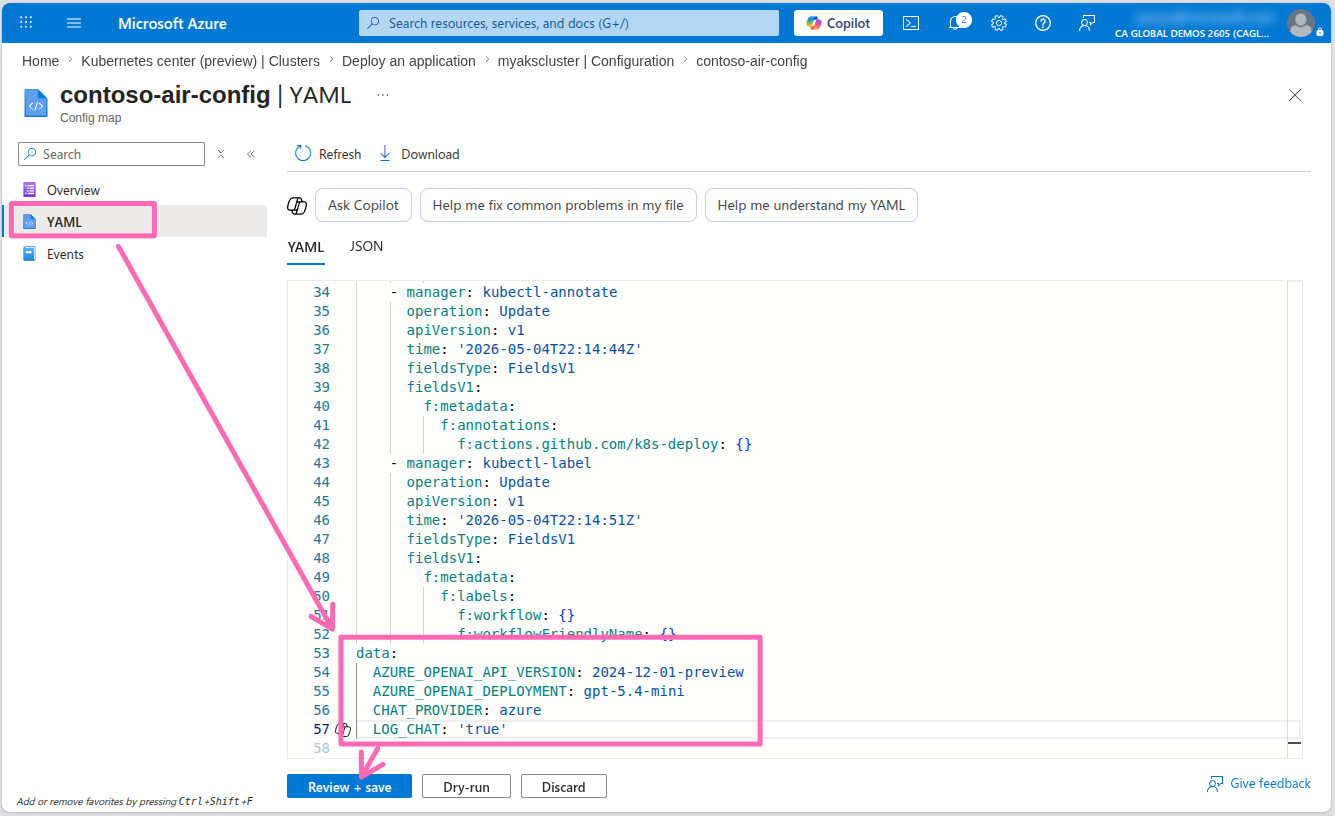Click the time '2026-05-04T22:14:51Z' value

pos(550,520)
